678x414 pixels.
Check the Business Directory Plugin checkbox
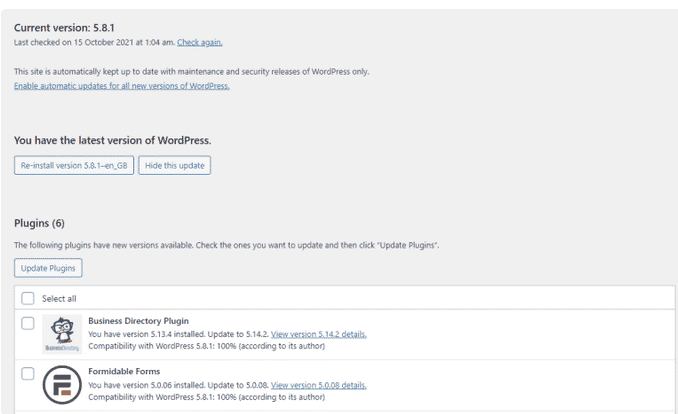[28, 323]
